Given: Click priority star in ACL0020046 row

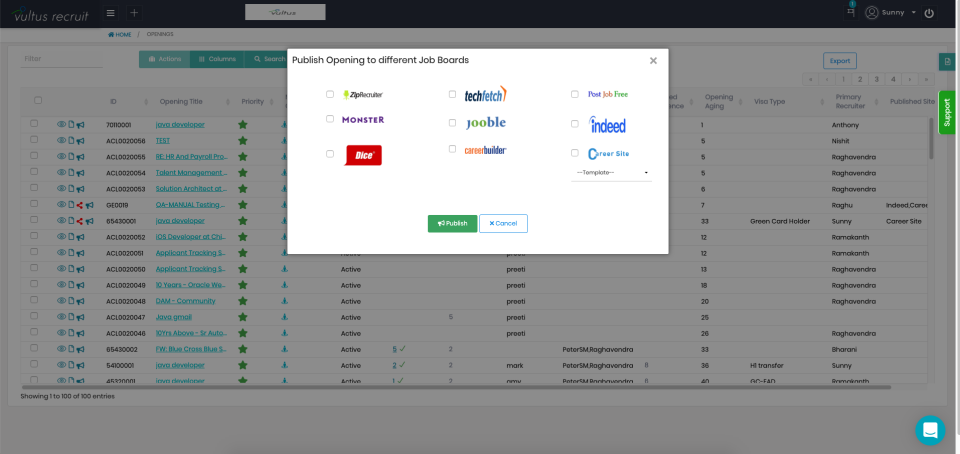Looking at the screenshot, I should click(242, 333).
